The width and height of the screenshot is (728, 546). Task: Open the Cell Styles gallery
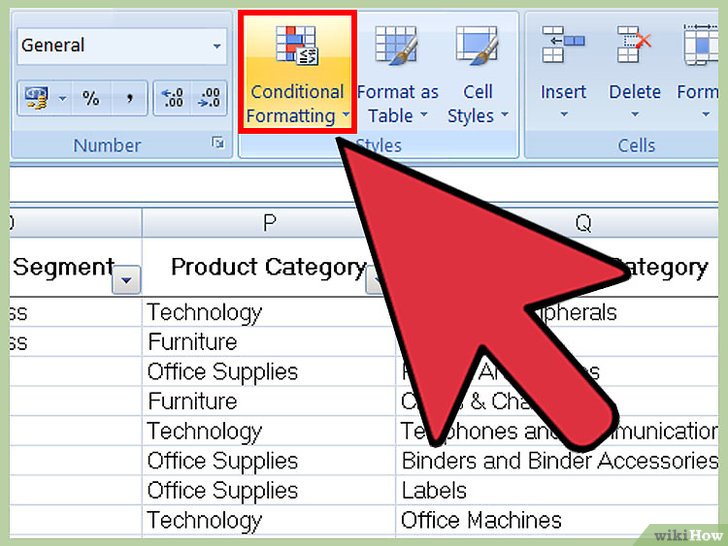tap(477, 73)
